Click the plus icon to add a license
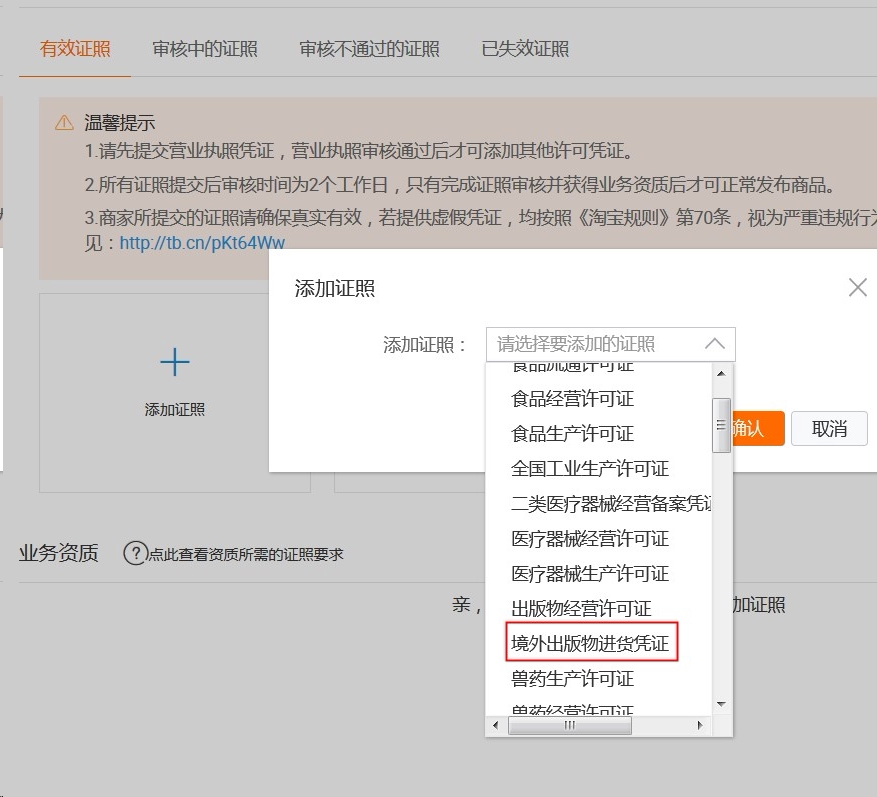 (175, 362)
